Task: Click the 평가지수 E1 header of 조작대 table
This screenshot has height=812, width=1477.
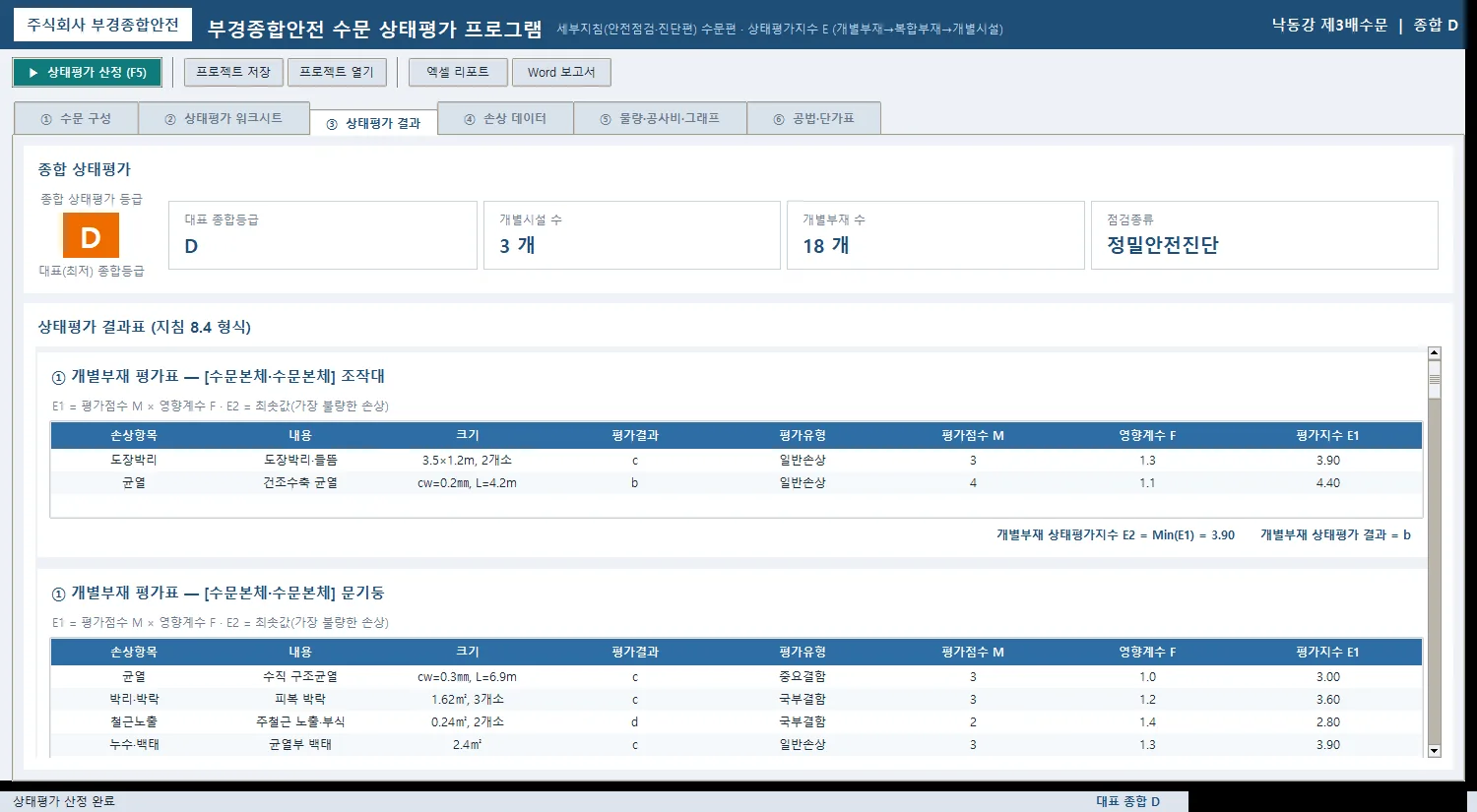Action: (1328, 435)
